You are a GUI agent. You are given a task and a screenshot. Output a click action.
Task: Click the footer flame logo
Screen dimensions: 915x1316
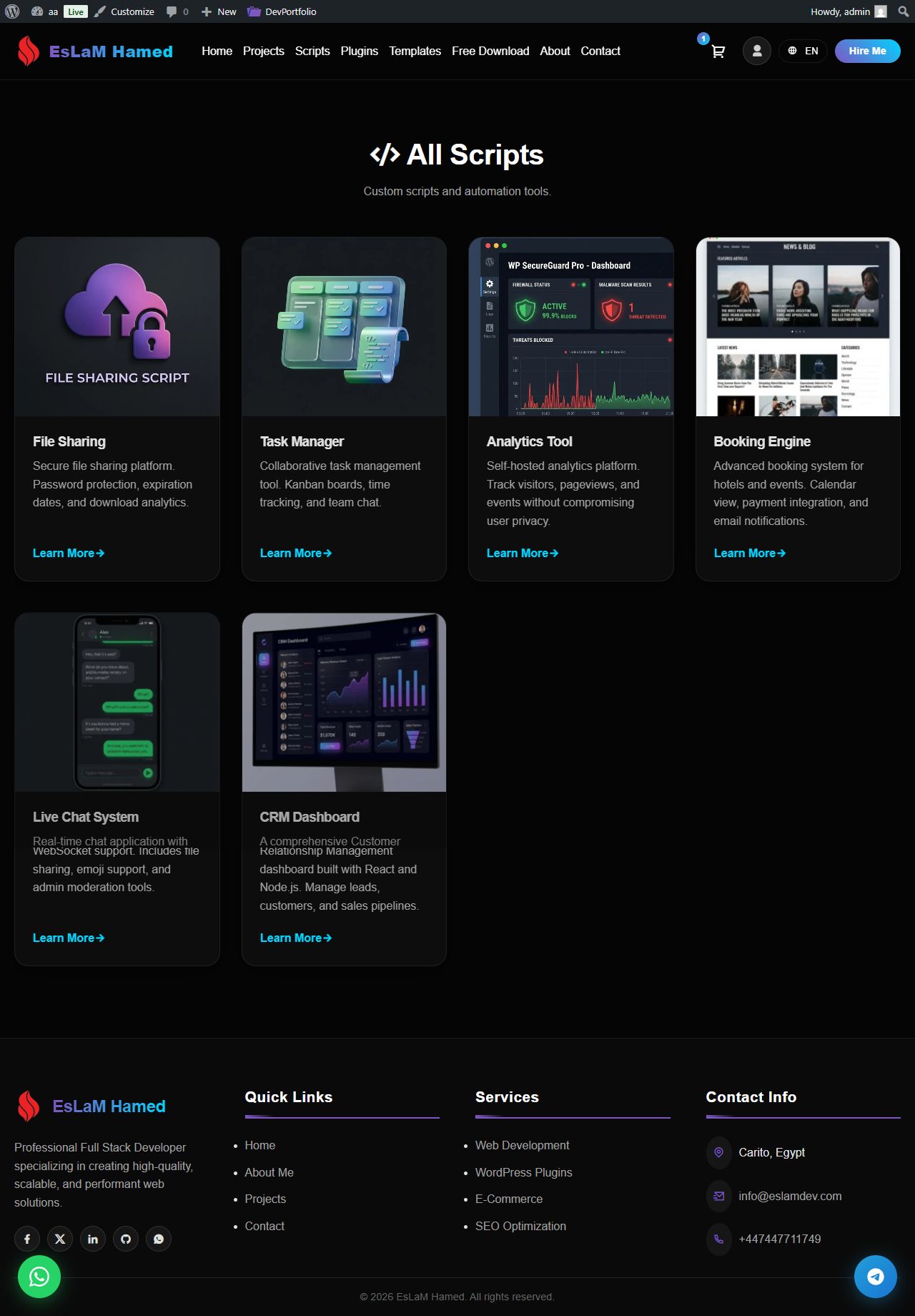[x=29, y=1106]
